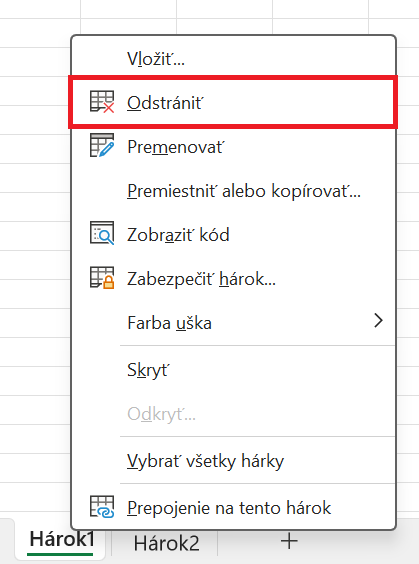The image size is (419, 564).
Task: Click the sheet link icon
Action: pos(102,506)
